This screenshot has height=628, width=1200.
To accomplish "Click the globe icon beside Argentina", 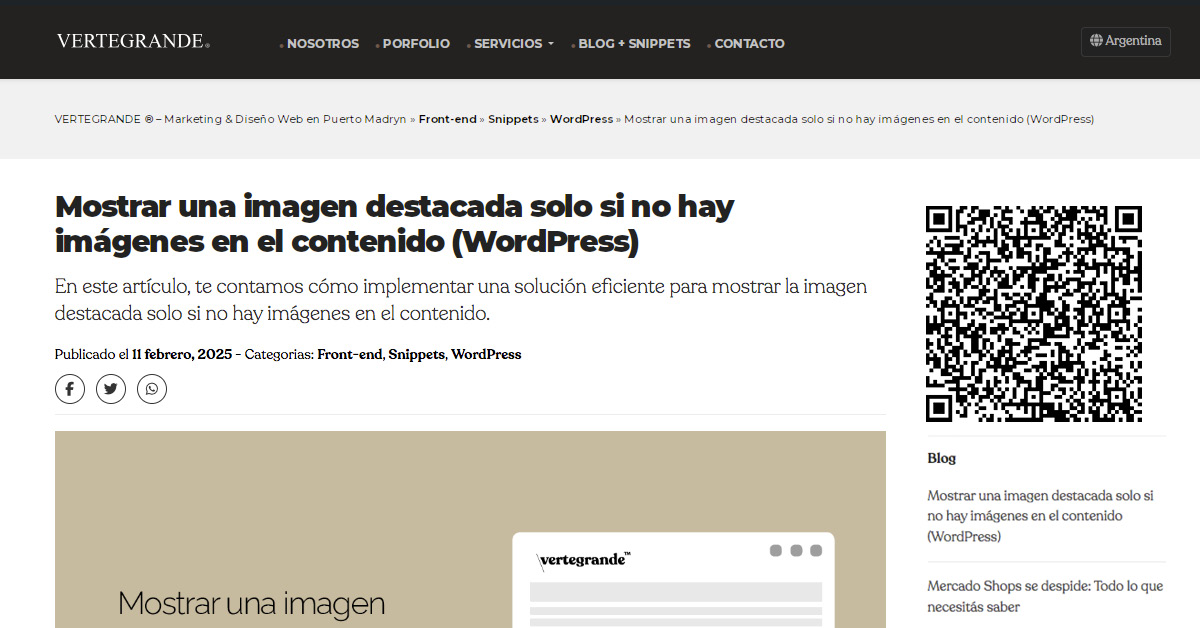I will (1096, 41).
